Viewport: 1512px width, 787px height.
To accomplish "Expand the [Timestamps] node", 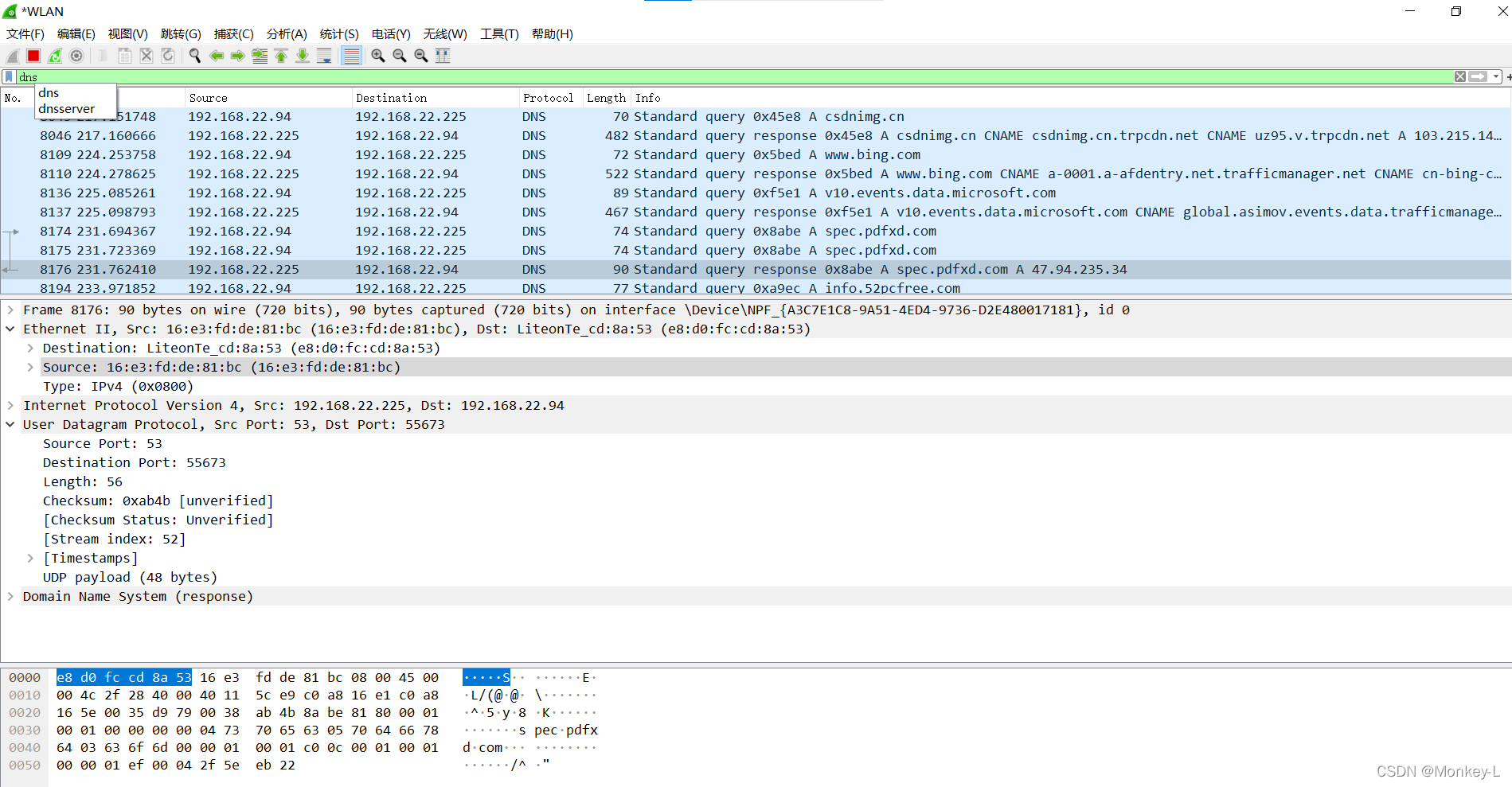I will (x=30, y=558).
